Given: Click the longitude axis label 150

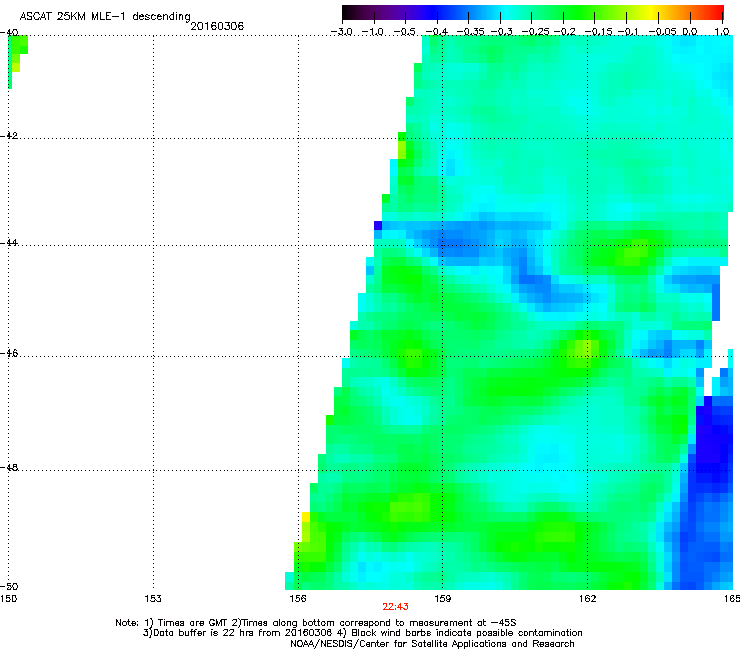Looking at the screenshot, I should (8, 599).
